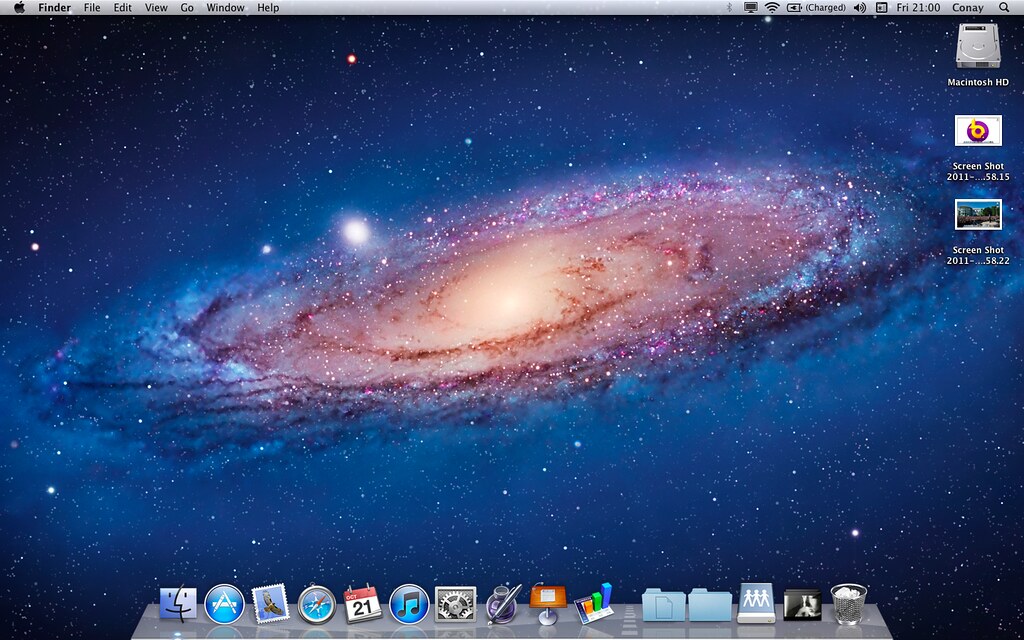
Task: Open iCal showing Oct 21 in the Dock
Action: pos(362,603)
